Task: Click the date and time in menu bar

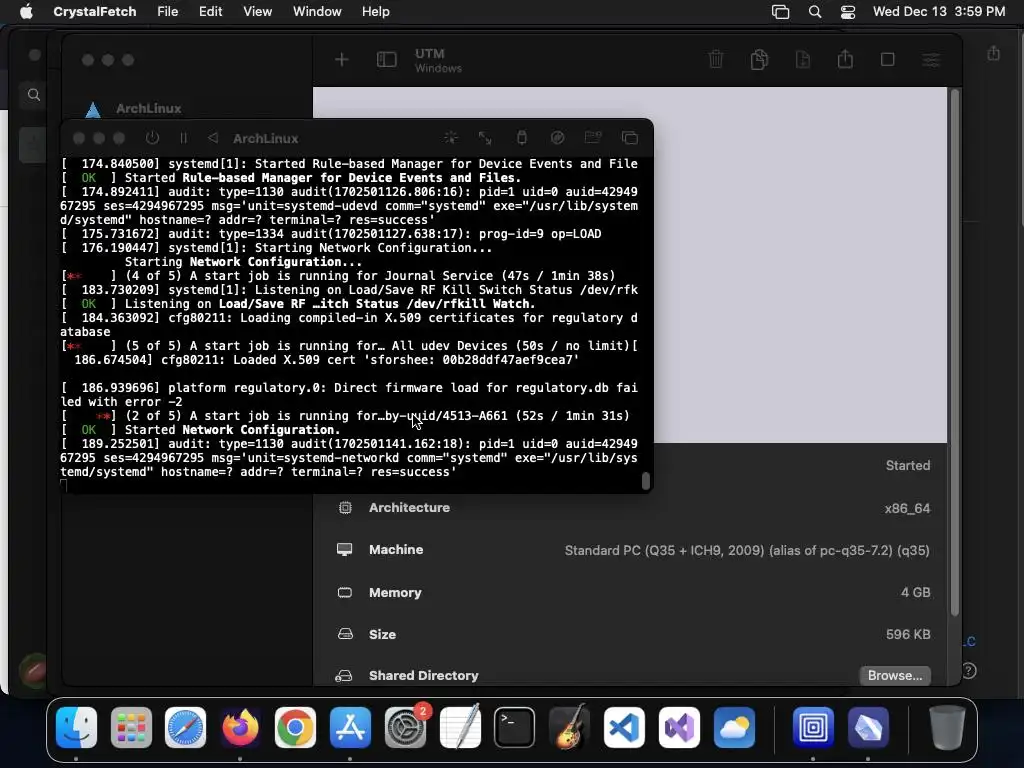Action: point(938,12)
